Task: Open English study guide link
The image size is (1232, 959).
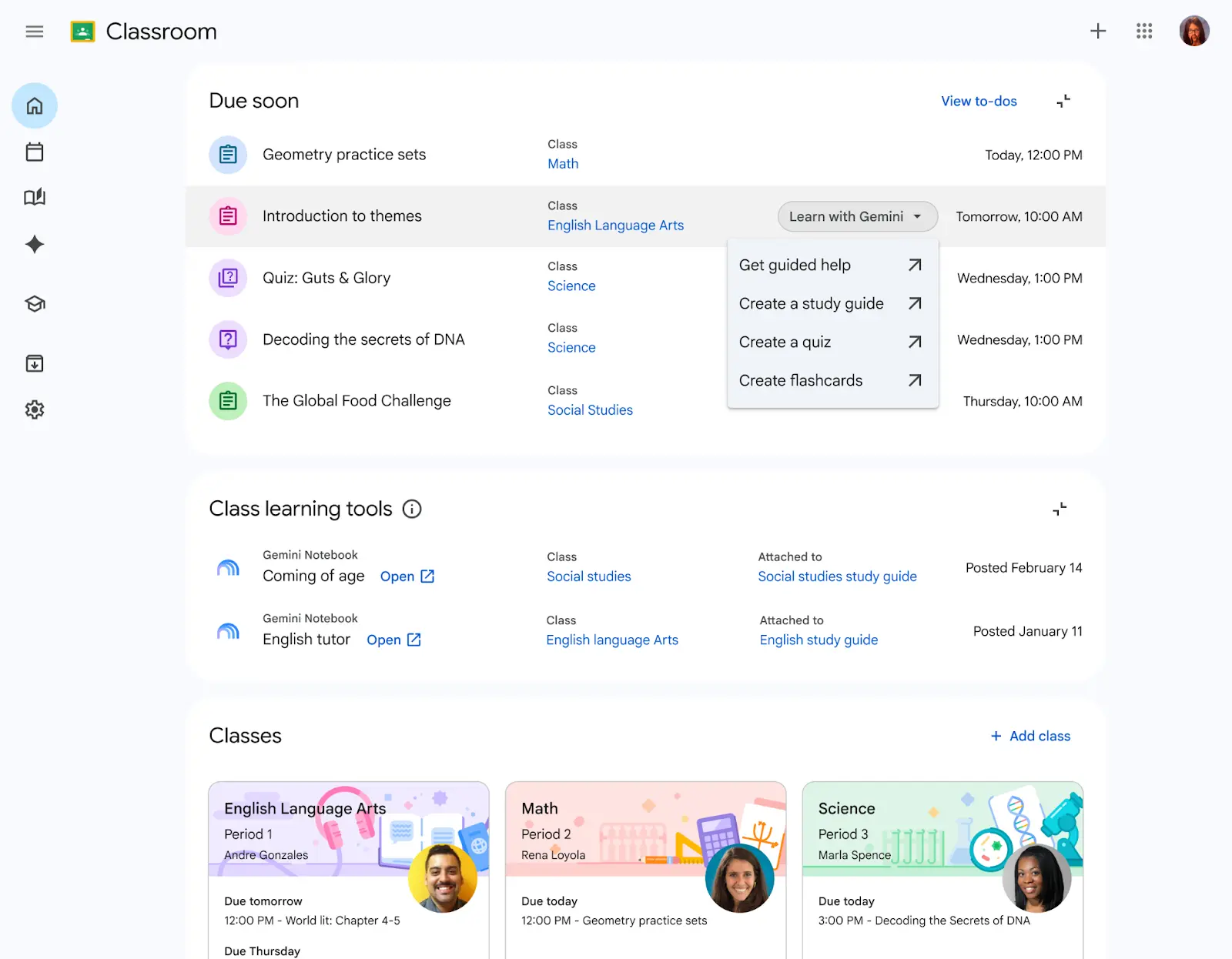Action: click(819, 640)
